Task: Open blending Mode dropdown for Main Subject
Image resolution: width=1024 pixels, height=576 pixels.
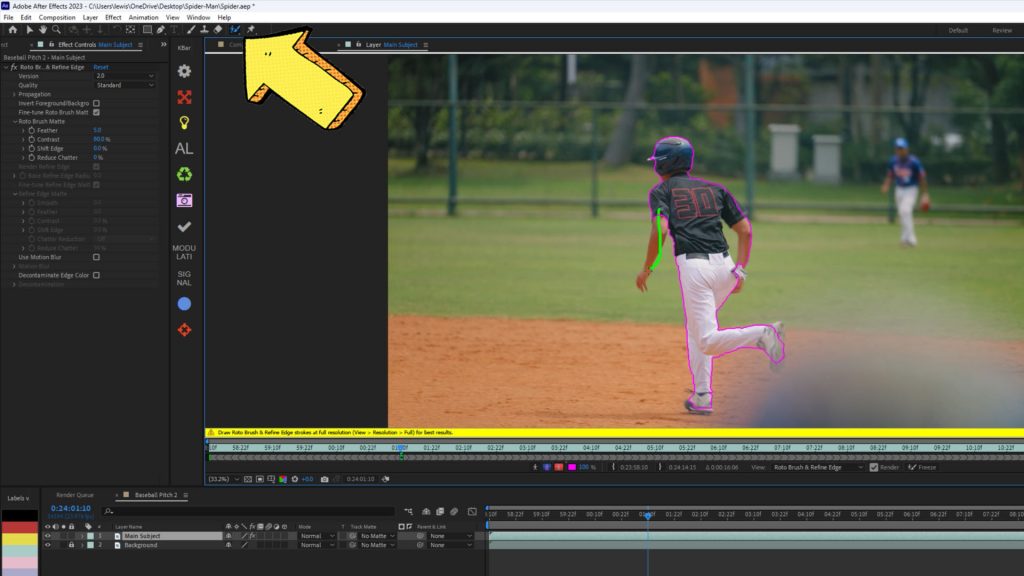Action: click(317, 536)
